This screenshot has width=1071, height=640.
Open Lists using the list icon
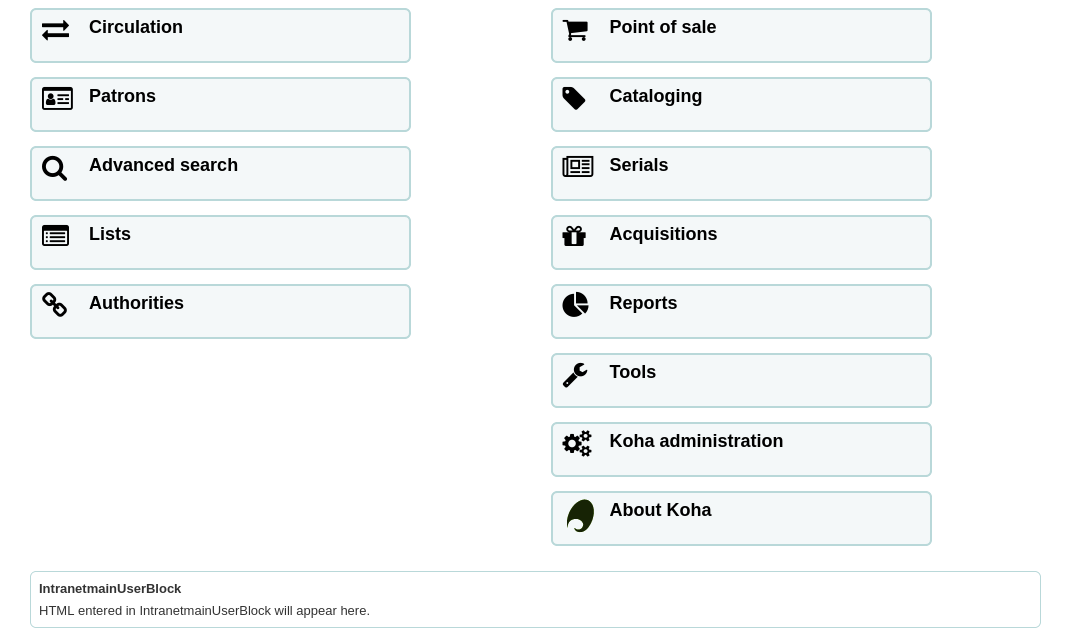click(x=56, y=236)
